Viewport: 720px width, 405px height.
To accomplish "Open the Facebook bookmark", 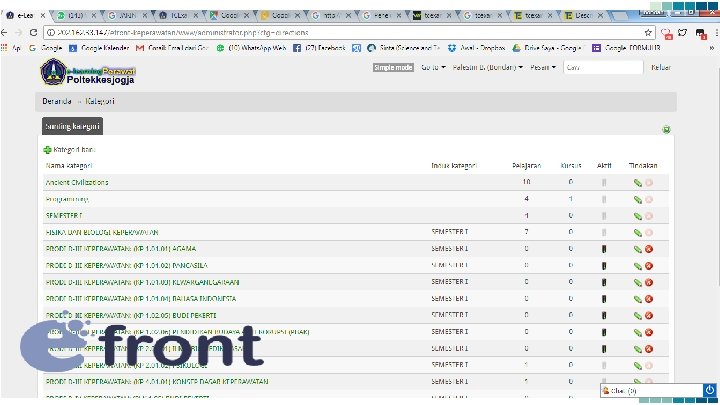I will click(x=319, y=48).
